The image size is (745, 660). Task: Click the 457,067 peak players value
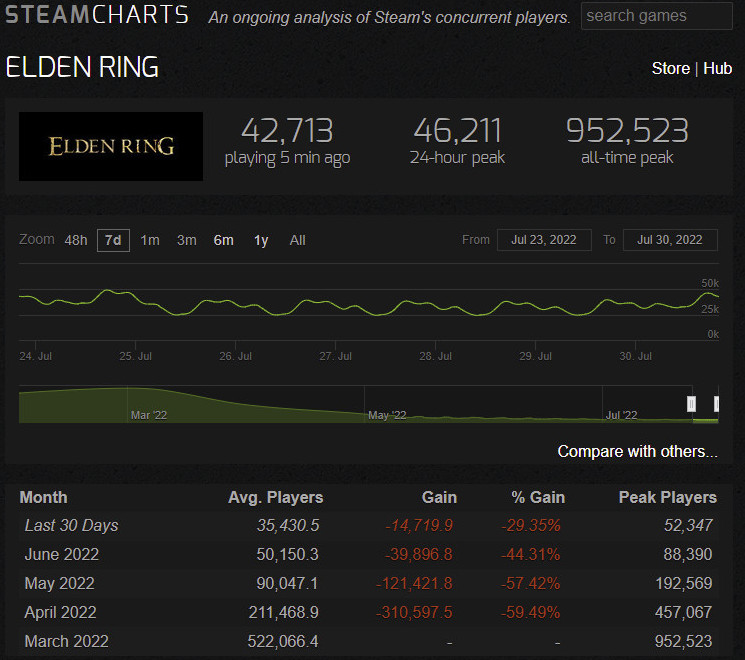pos(684,612)
